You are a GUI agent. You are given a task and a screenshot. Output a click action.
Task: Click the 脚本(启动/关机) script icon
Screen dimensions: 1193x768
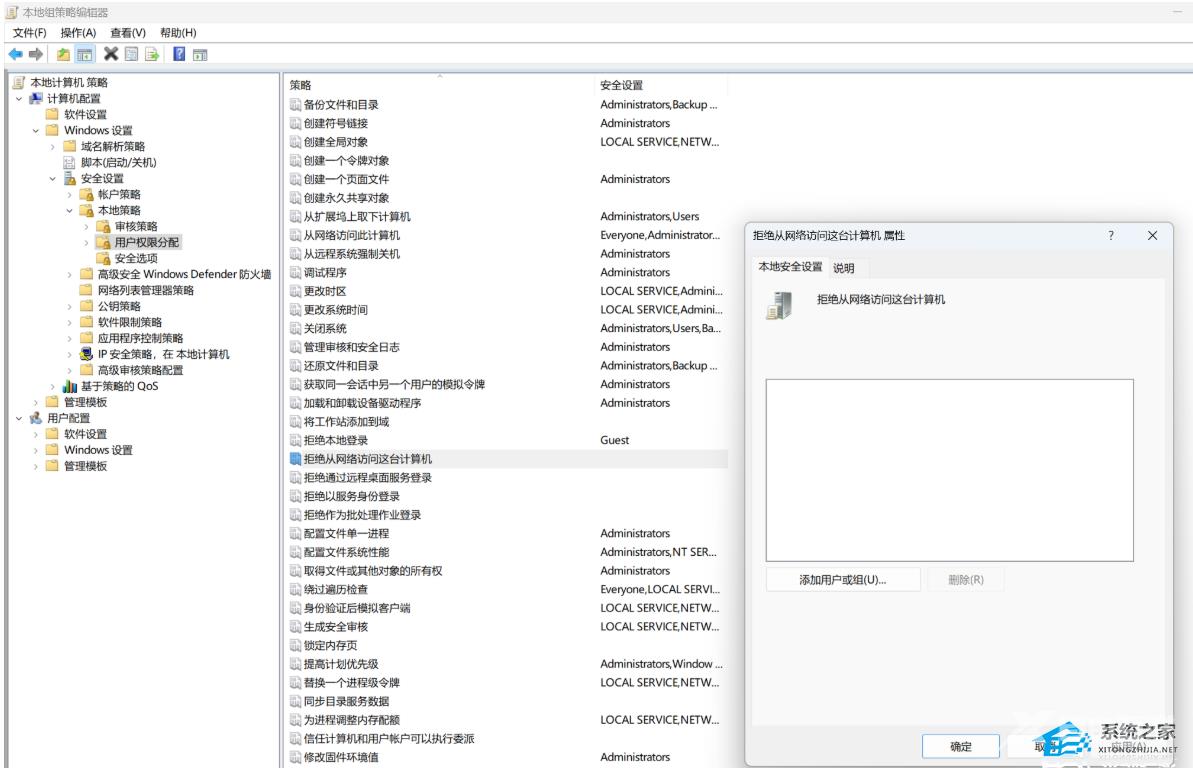click(x=69, y=162)
